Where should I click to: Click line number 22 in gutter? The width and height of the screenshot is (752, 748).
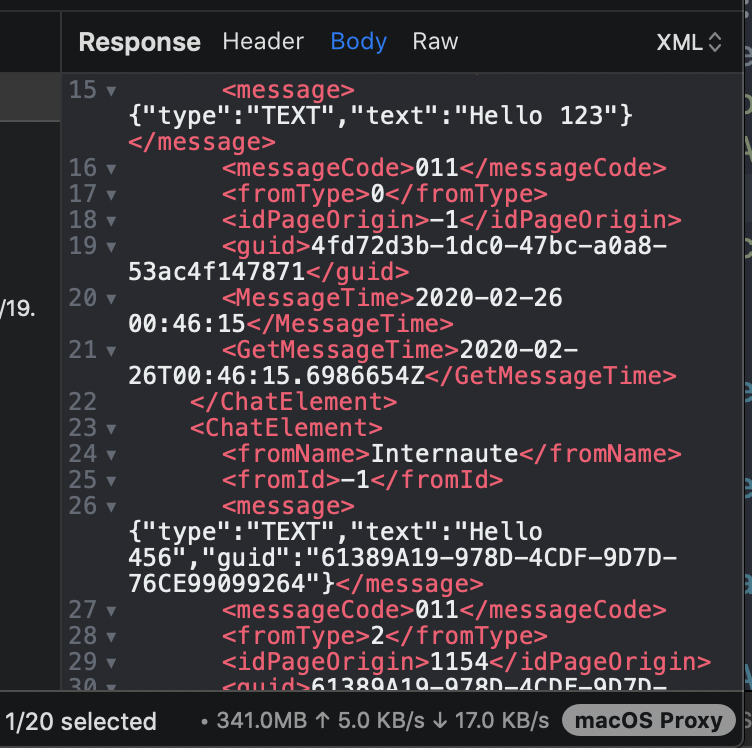click(x=82, y=402)
